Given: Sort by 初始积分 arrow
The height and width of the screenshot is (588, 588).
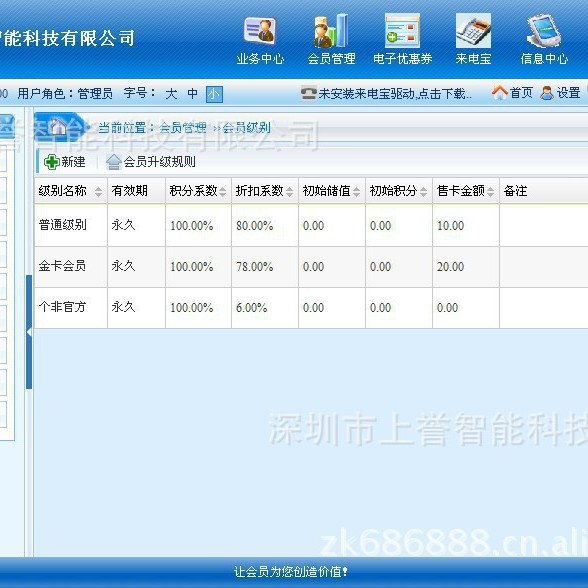Looking at the screenshot, I should (x=423, y=192).
